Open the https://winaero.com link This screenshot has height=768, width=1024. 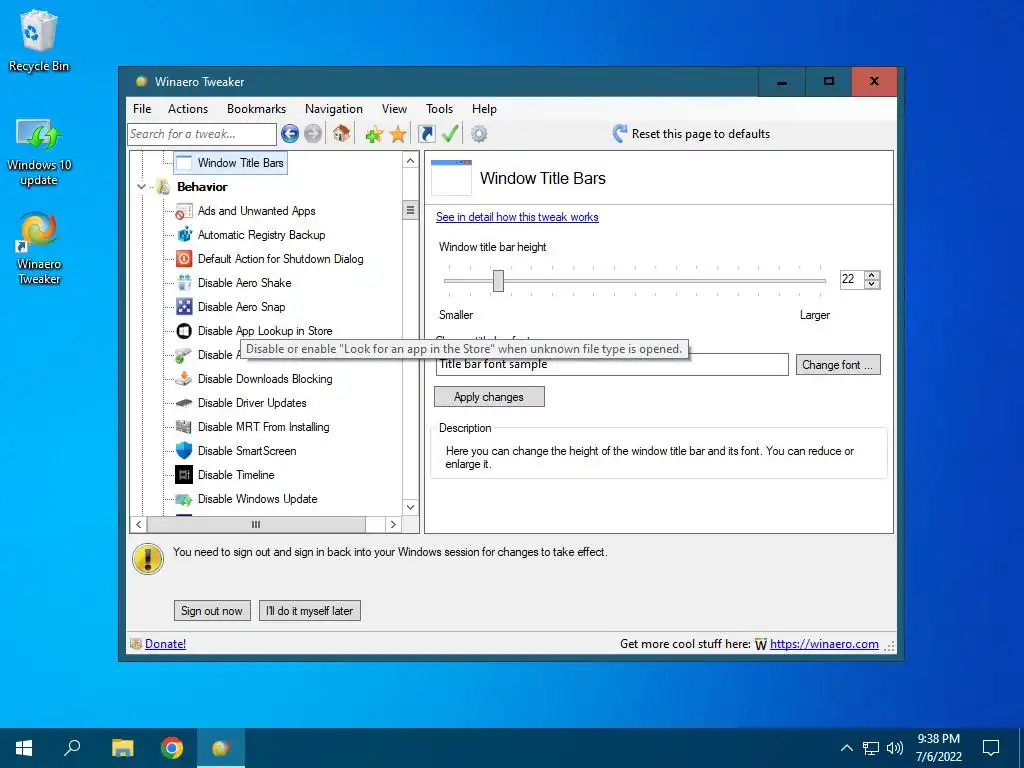[824, 644]
